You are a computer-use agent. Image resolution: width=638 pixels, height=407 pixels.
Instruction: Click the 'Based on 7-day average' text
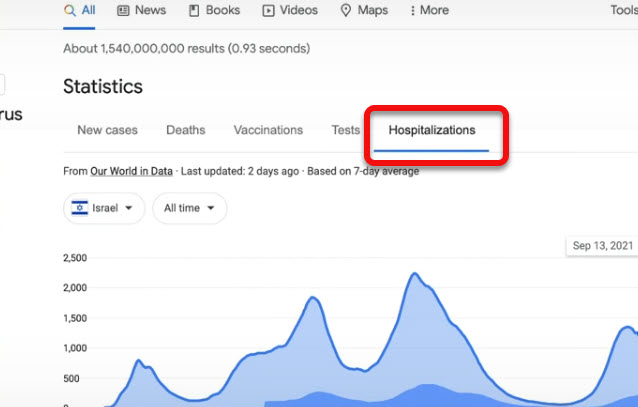[x=363, y=171]
